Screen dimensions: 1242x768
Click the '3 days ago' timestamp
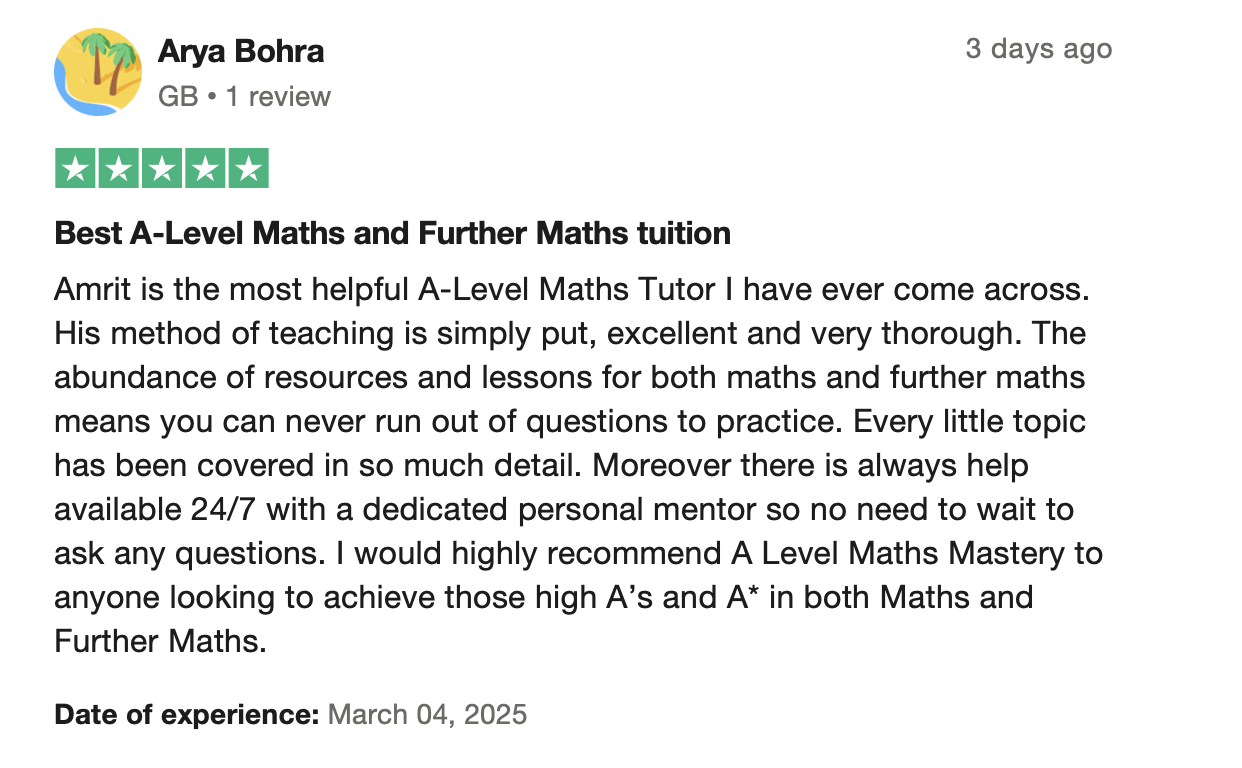coord(1038,49)
